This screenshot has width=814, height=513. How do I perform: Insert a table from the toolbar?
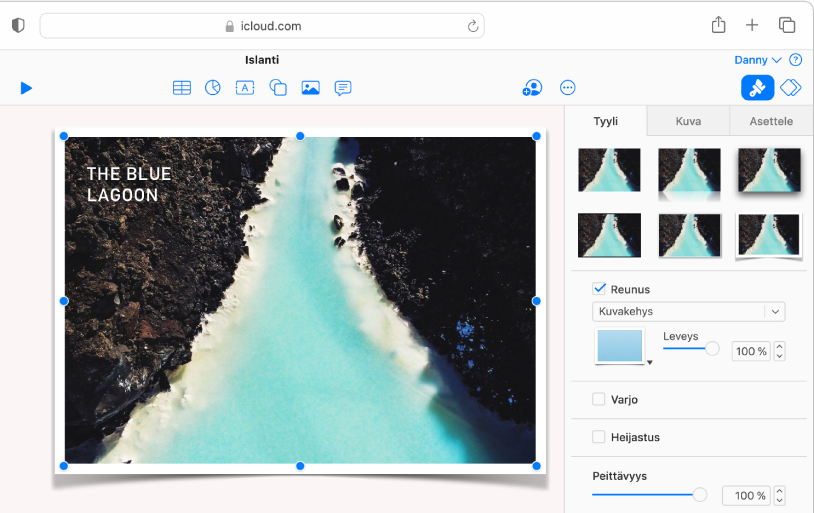(x=181, y=88)
